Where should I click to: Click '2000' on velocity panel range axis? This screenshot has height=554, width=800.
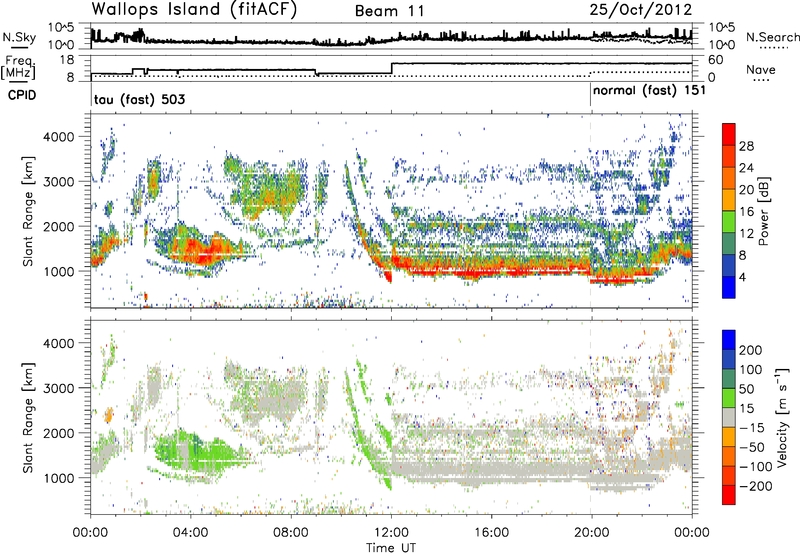tap(58, 433)
